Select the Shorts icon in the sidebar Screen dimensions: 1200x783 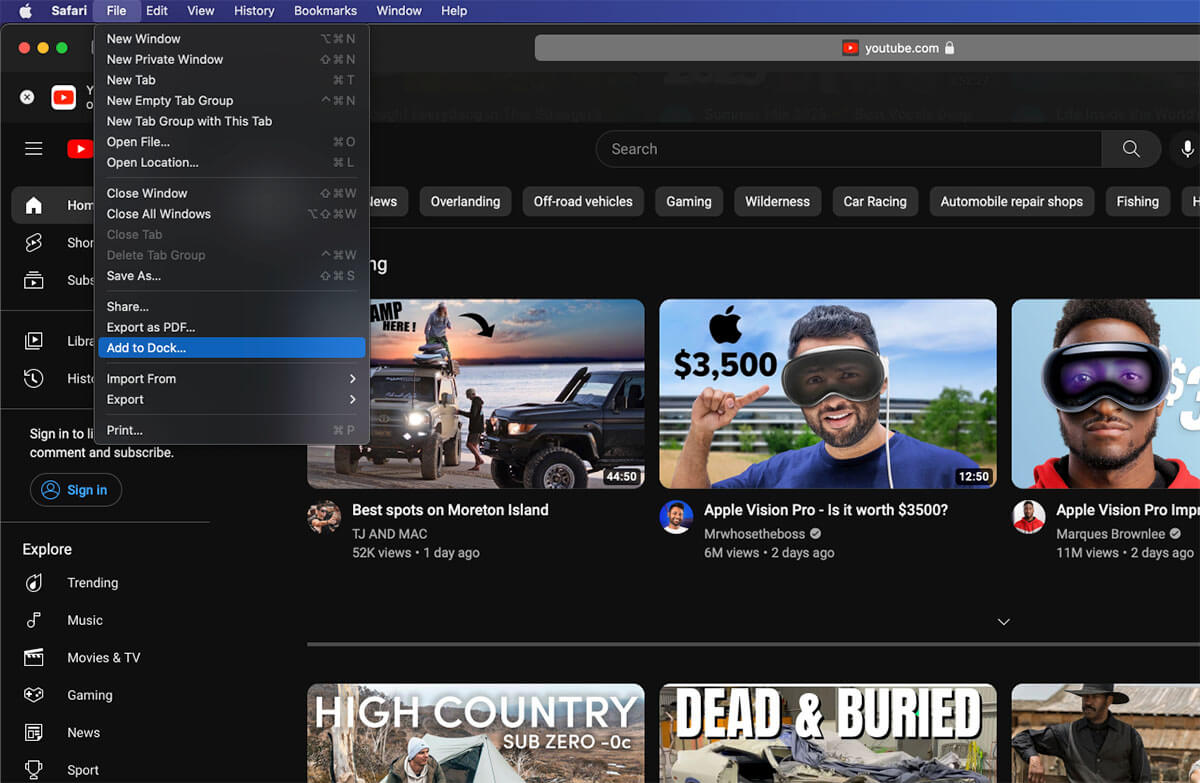click(x=33, y=242)
